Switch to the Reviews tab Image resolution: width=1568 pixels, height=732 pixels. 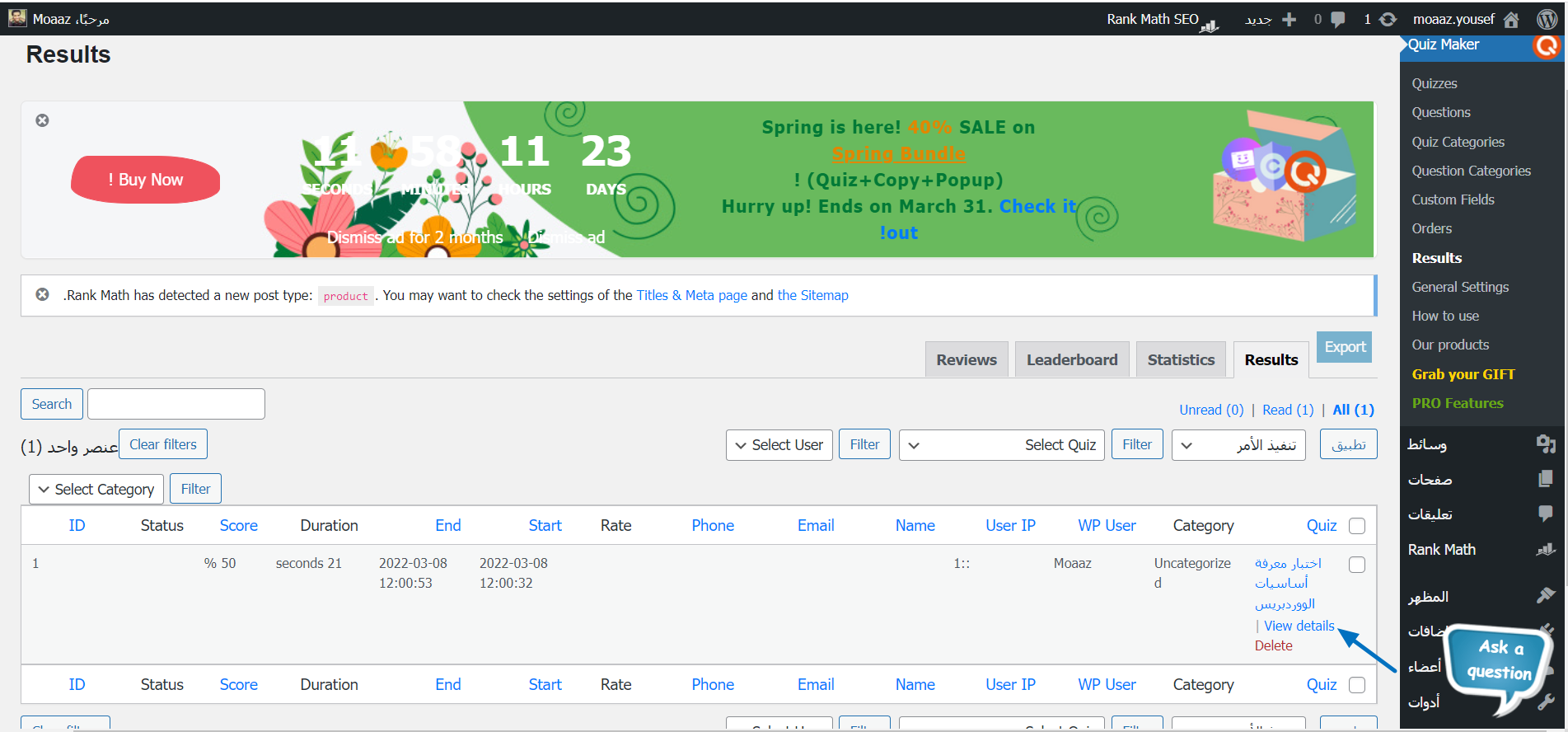pos(967,360)
